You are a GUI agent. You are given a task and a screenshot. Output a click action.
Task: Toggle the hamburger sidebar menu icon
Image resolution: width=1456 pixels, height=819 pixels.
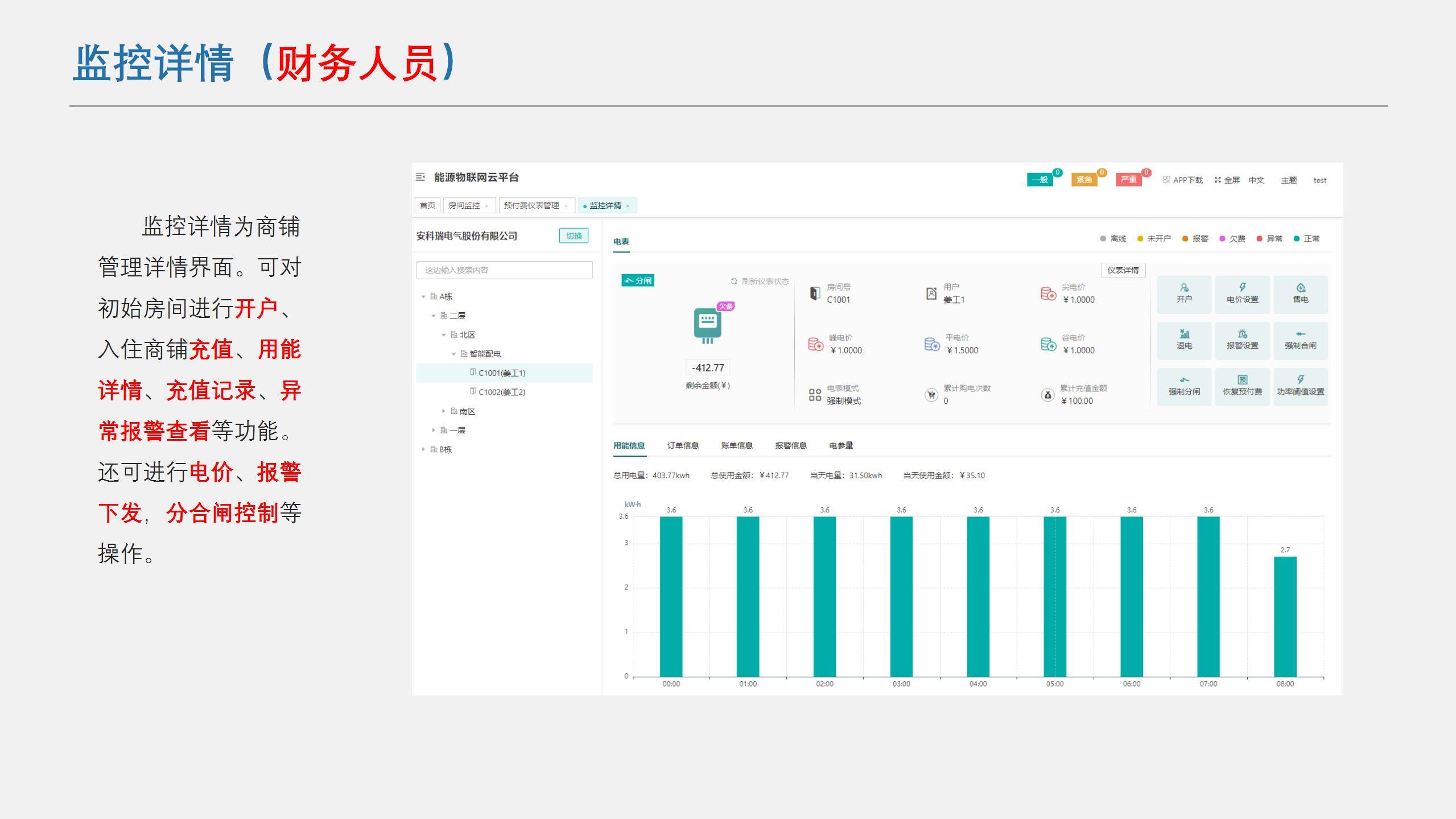tap(420, 177)
